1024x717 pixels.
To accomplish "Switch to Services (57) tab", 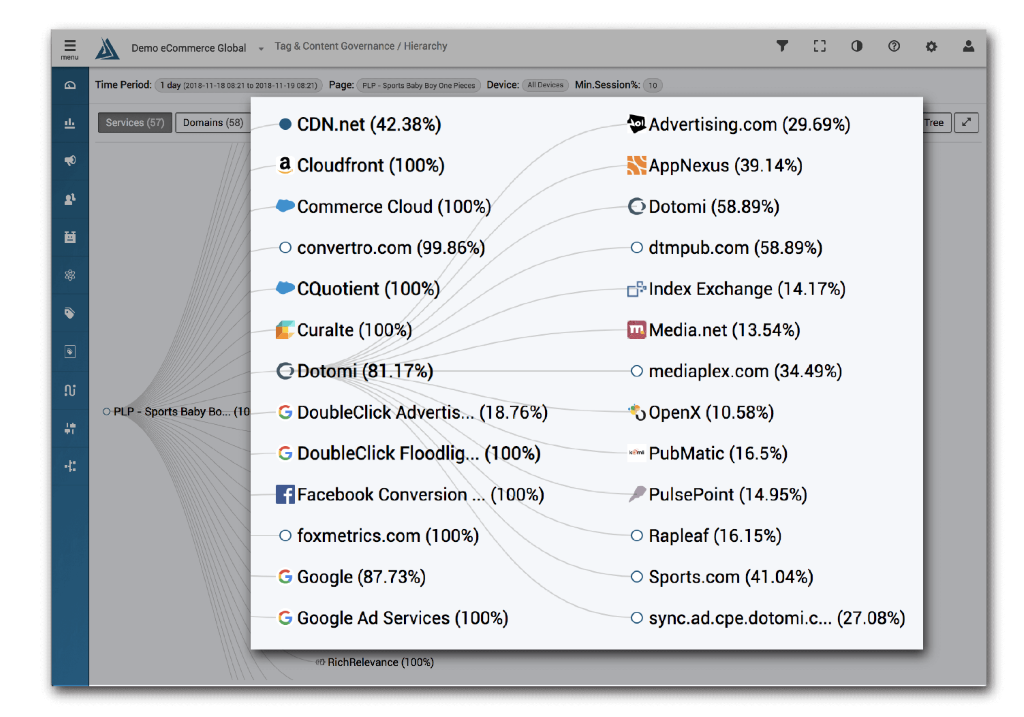I will (135, 123).
